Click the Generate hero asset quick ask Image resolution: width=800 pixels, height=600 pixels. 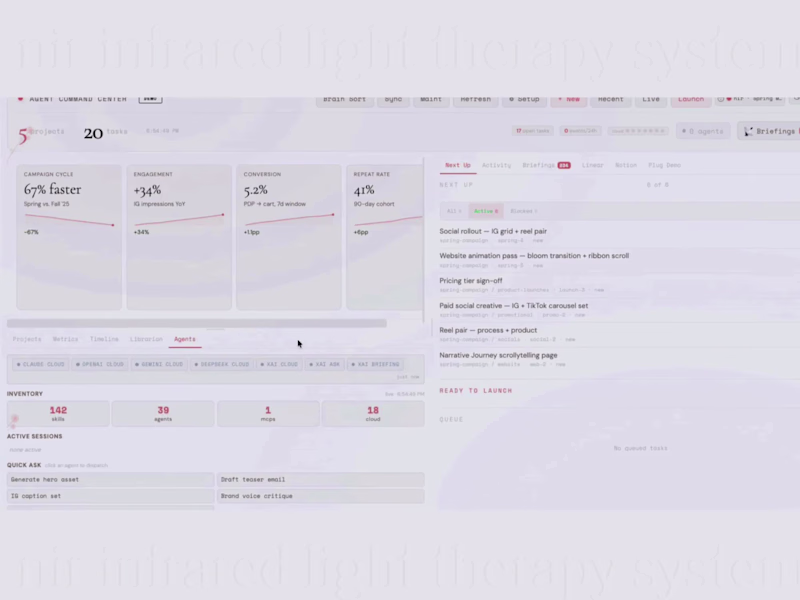click(x=110, y=480)
